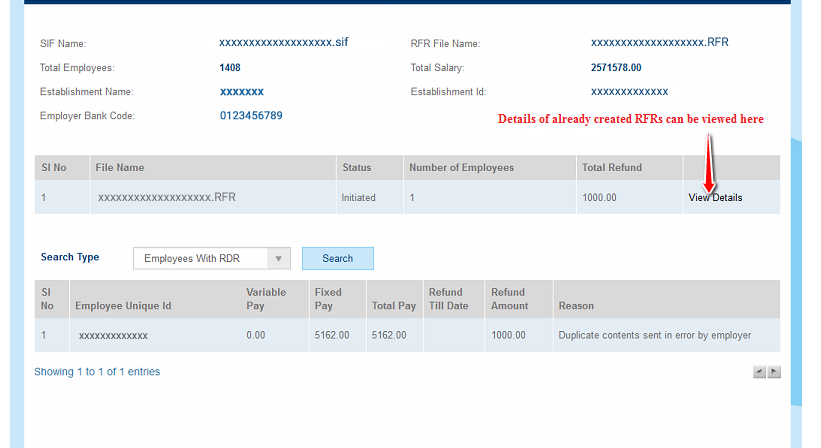Click the 'File Name' column header
Viewport: 821px width, 448px height.
pos(120,168)
